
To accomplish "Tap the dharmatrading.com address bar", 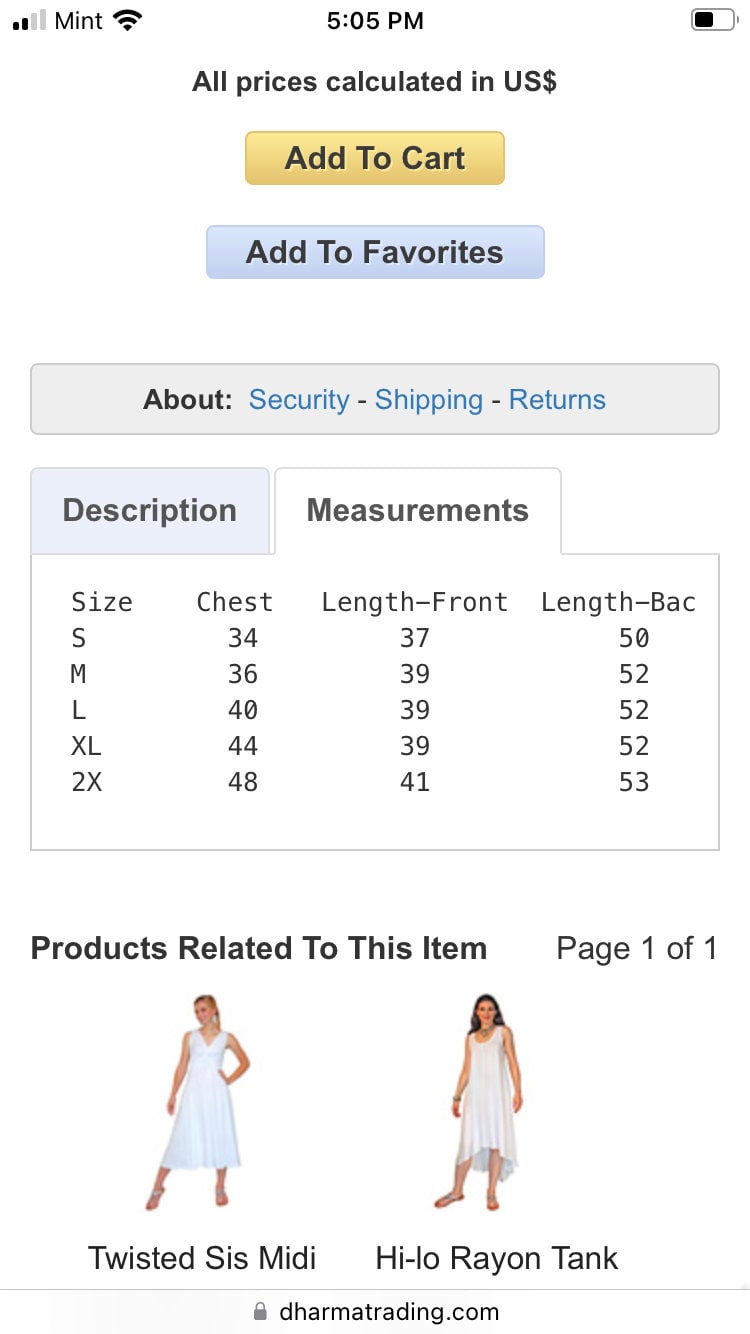I will [x=389, y=1312].
